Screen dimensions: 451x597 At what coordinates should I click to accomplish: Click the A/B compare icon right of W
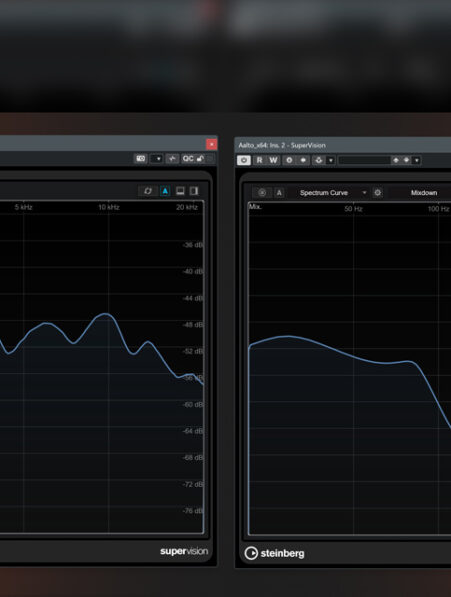tap(289, 160)
